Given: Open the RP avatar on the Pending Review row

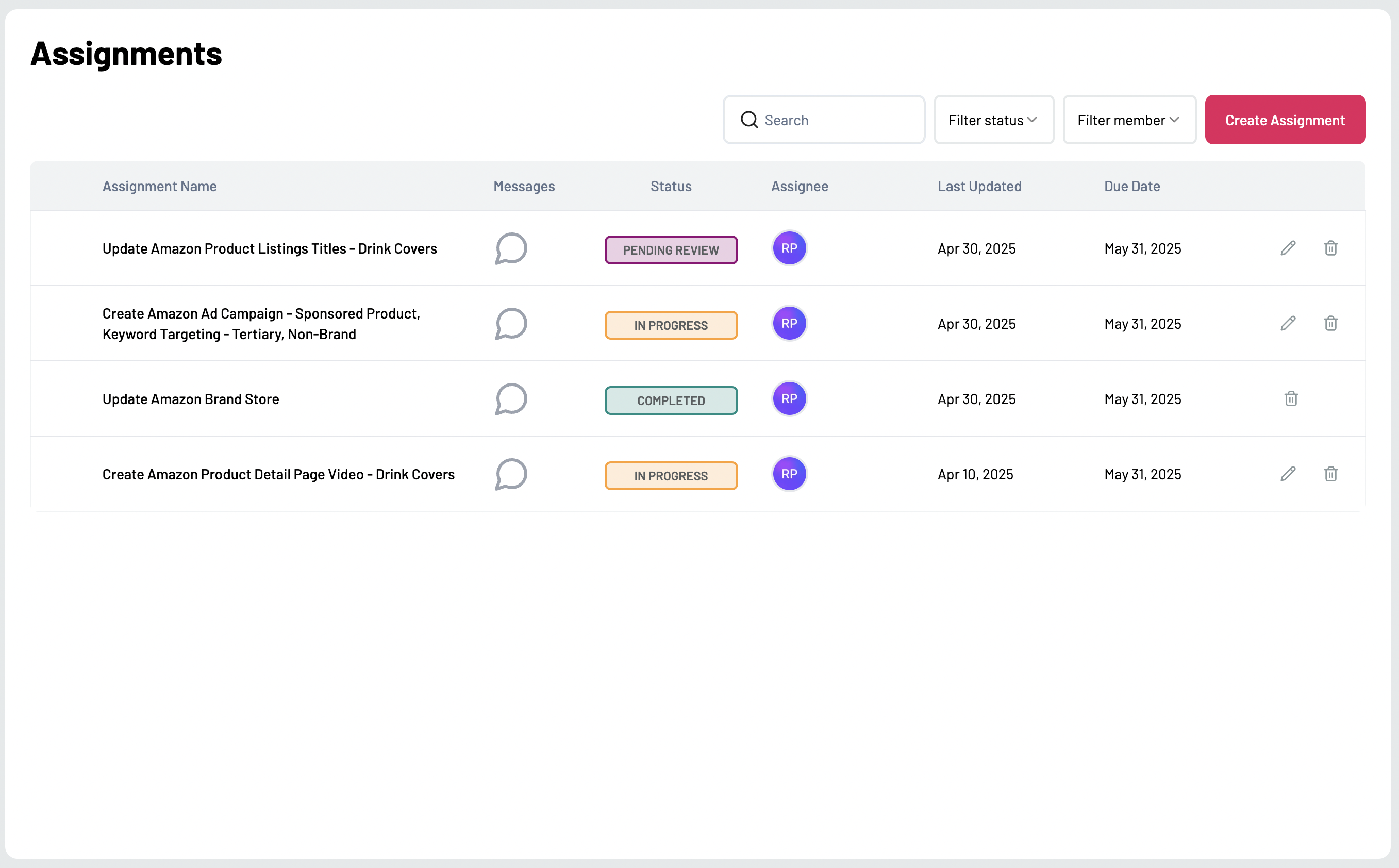Looking at the screenshot, I should tap(789, 247).
